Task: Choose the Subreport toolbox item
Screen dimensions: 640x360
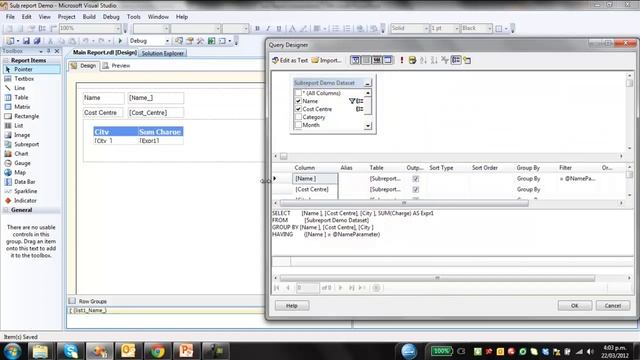Action: click(26, 144)
